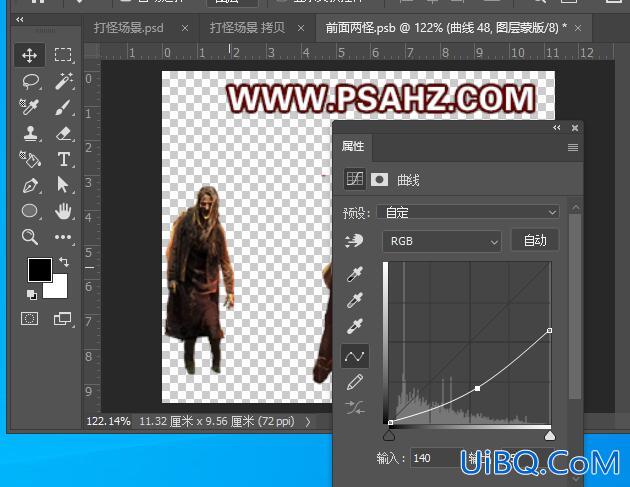630x487 pixels.
Task: Expand status bar info arrow
Action: point(308,422)
